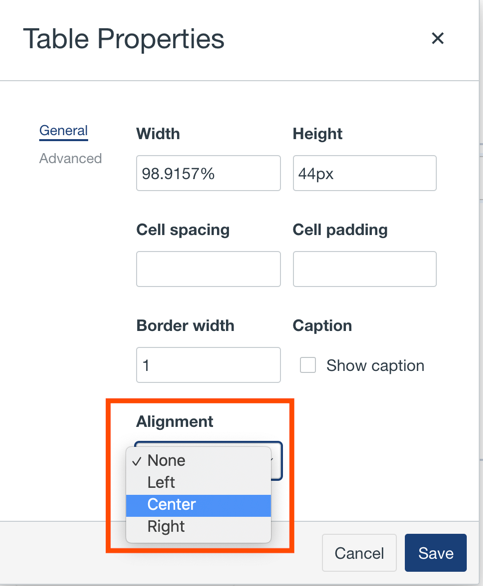483x586 pixels.
Task: Save the table properties
Action: click(436, 553)
